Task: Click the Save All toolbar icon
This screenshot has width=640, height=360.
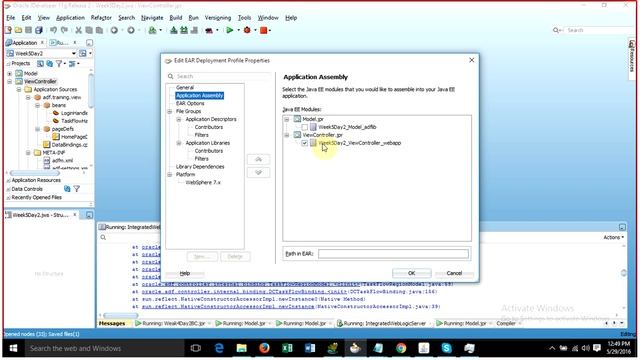Action: point(39,30)
